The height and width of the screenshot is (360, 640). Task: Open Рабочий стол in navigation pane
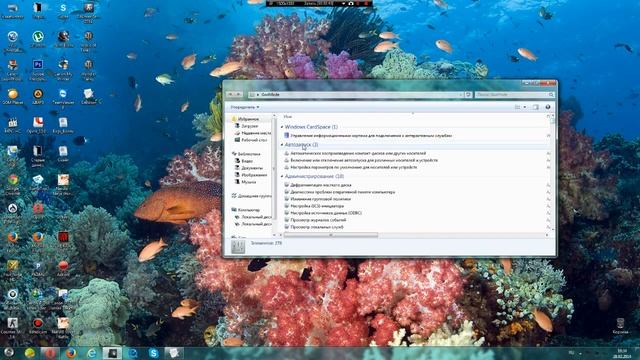click(251, 140)
